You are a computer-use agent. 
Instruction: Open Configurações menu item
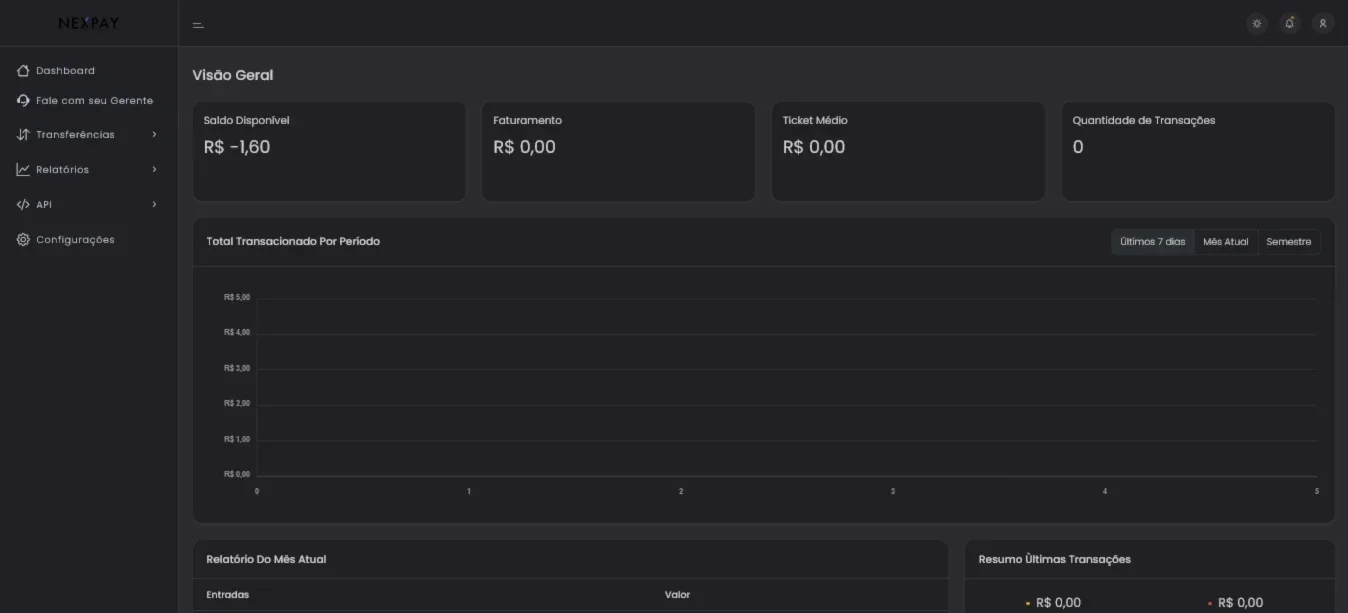(75, 240)
